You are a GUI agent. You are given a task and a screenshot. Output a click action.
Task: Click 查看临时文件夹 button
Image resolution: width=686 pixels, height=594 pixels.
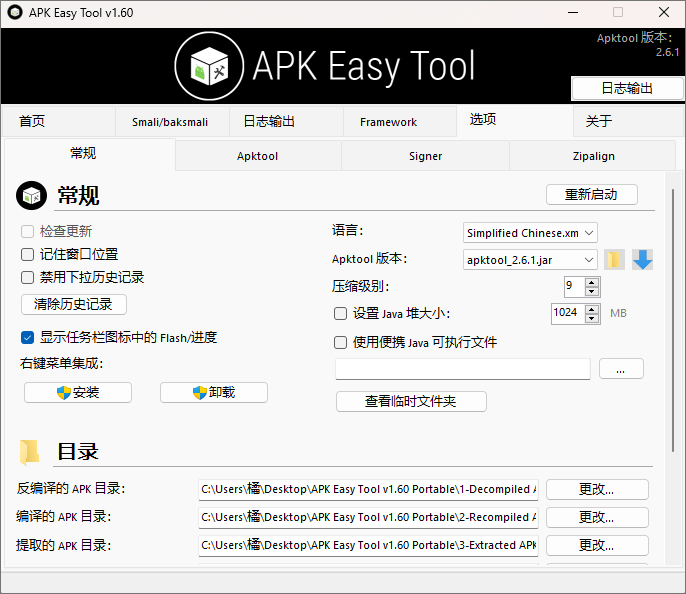[x=411, y=401]
